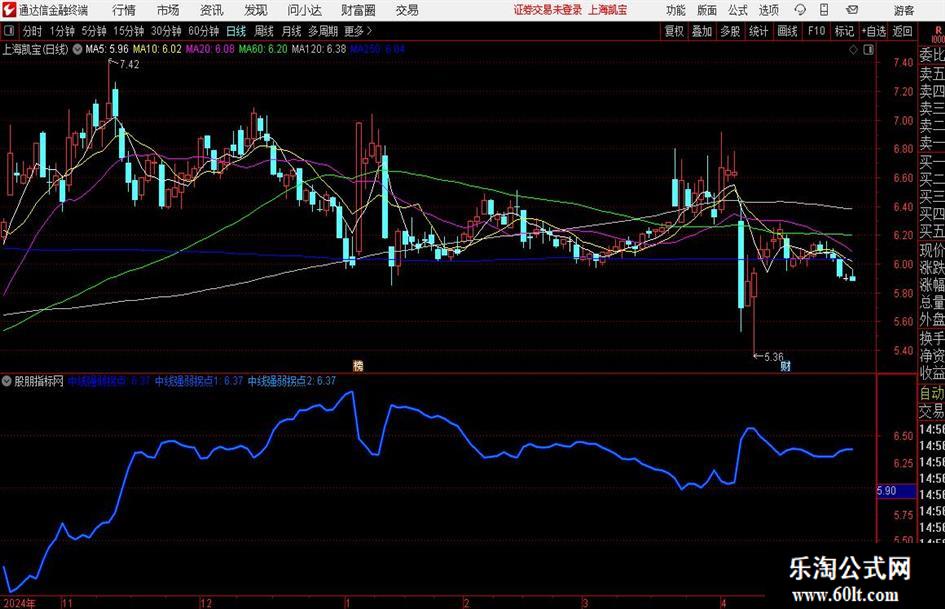Viewport: 945px width, 609px height.
Task: Expand the 股朋指标网 indicator dropdown arrow
Action: coord(7,381)
